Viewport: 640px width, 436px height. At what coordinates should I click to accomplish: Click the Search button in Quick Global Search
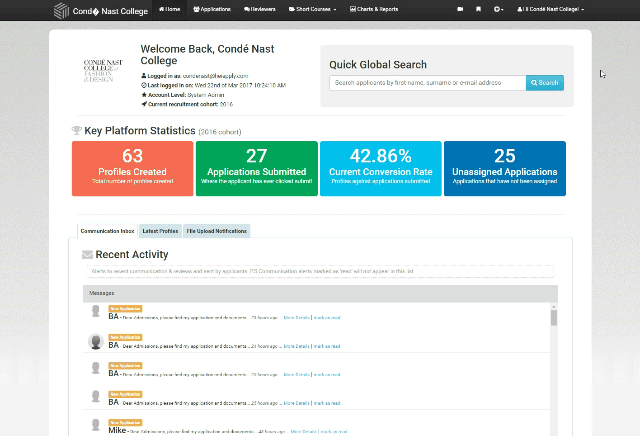click(545, 83)
